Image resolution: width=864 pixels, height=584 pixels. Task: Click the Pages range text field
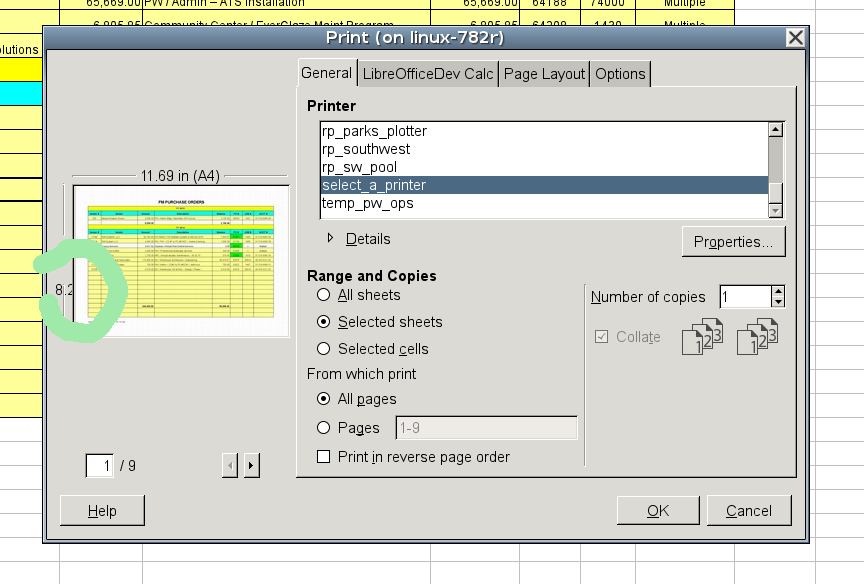[x=487, y=428]
